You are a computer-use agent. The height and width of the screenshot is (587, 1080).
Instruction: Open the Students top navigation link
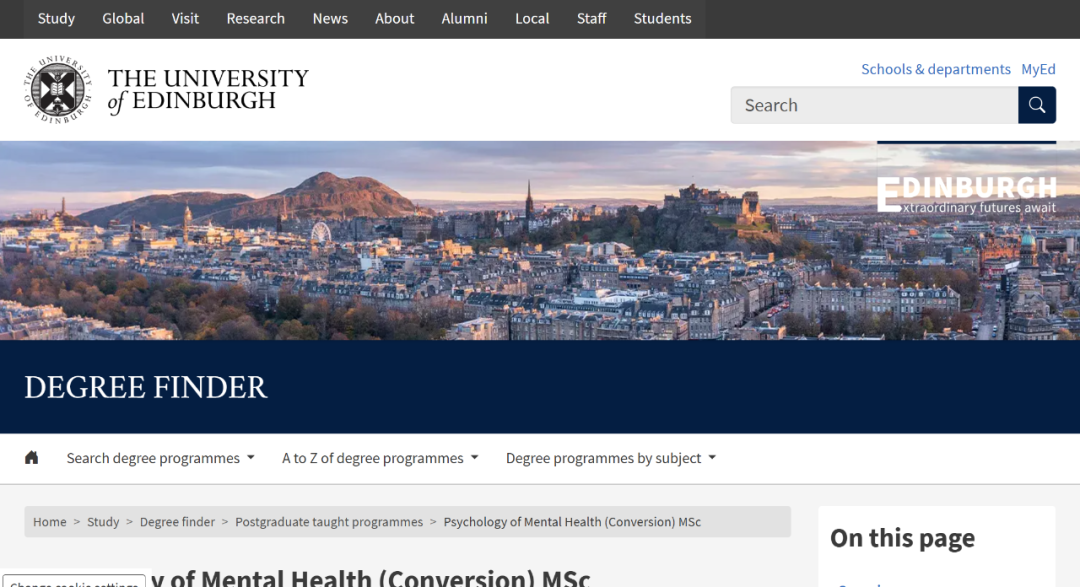pos(662,18)
